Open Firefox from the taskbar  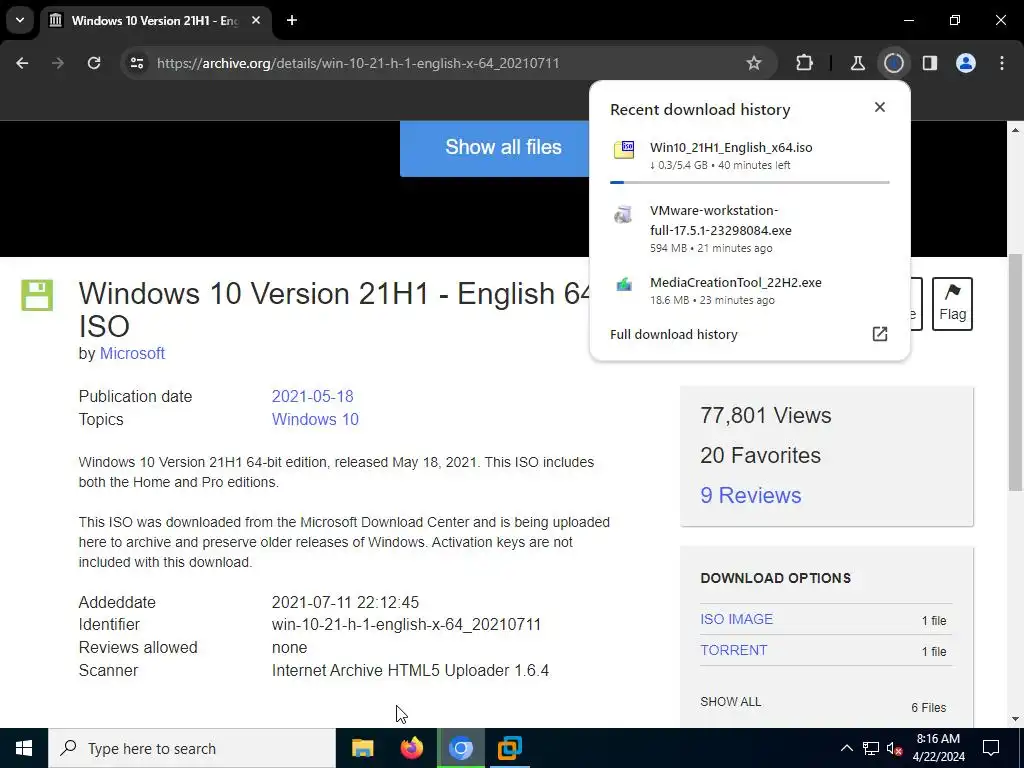pyautogui.click(x=411, y=748)
